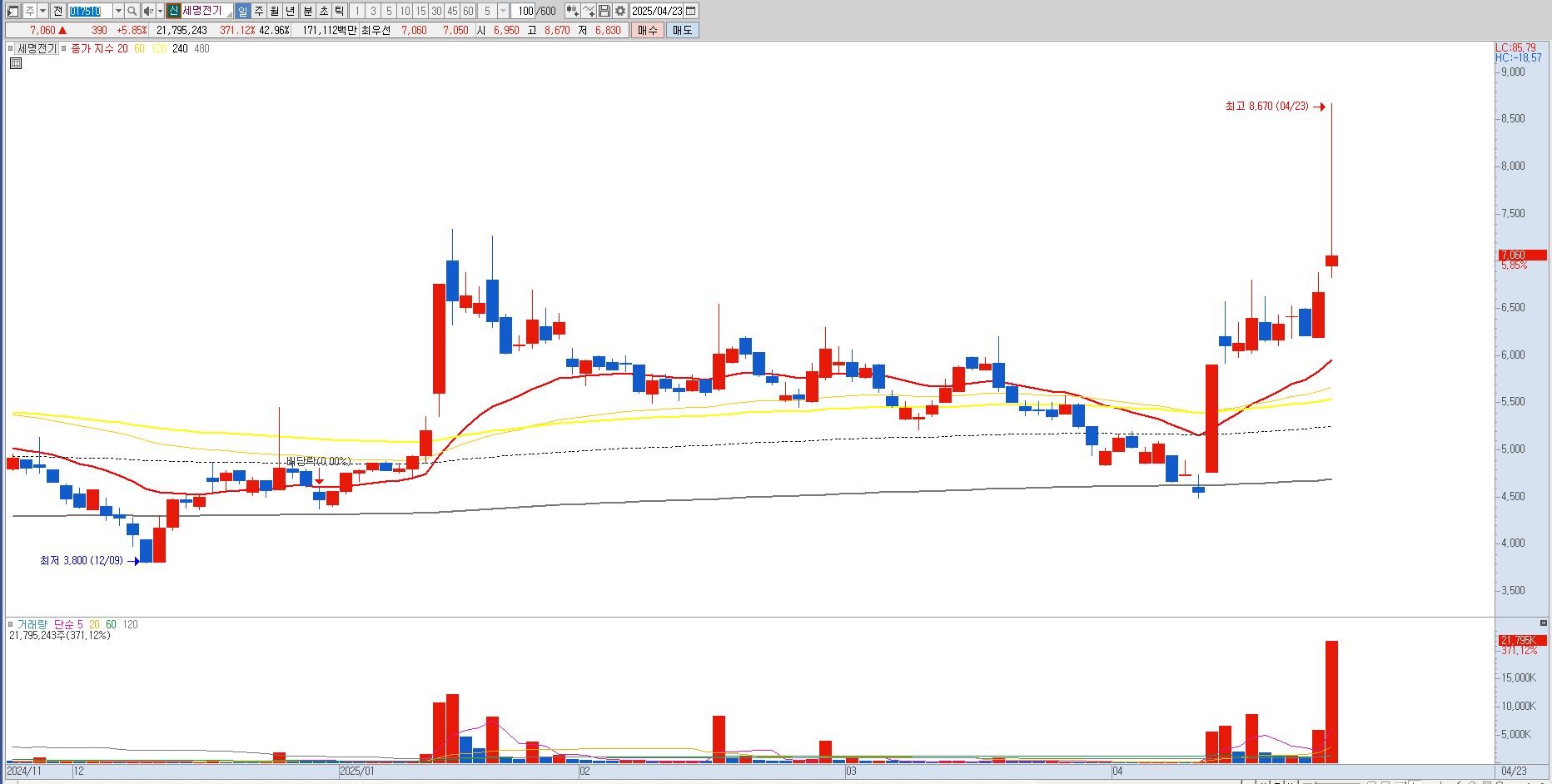1552x784 pixels.
Task: Open dropdown arrow next to speaker icon
Action: (160, 11)
